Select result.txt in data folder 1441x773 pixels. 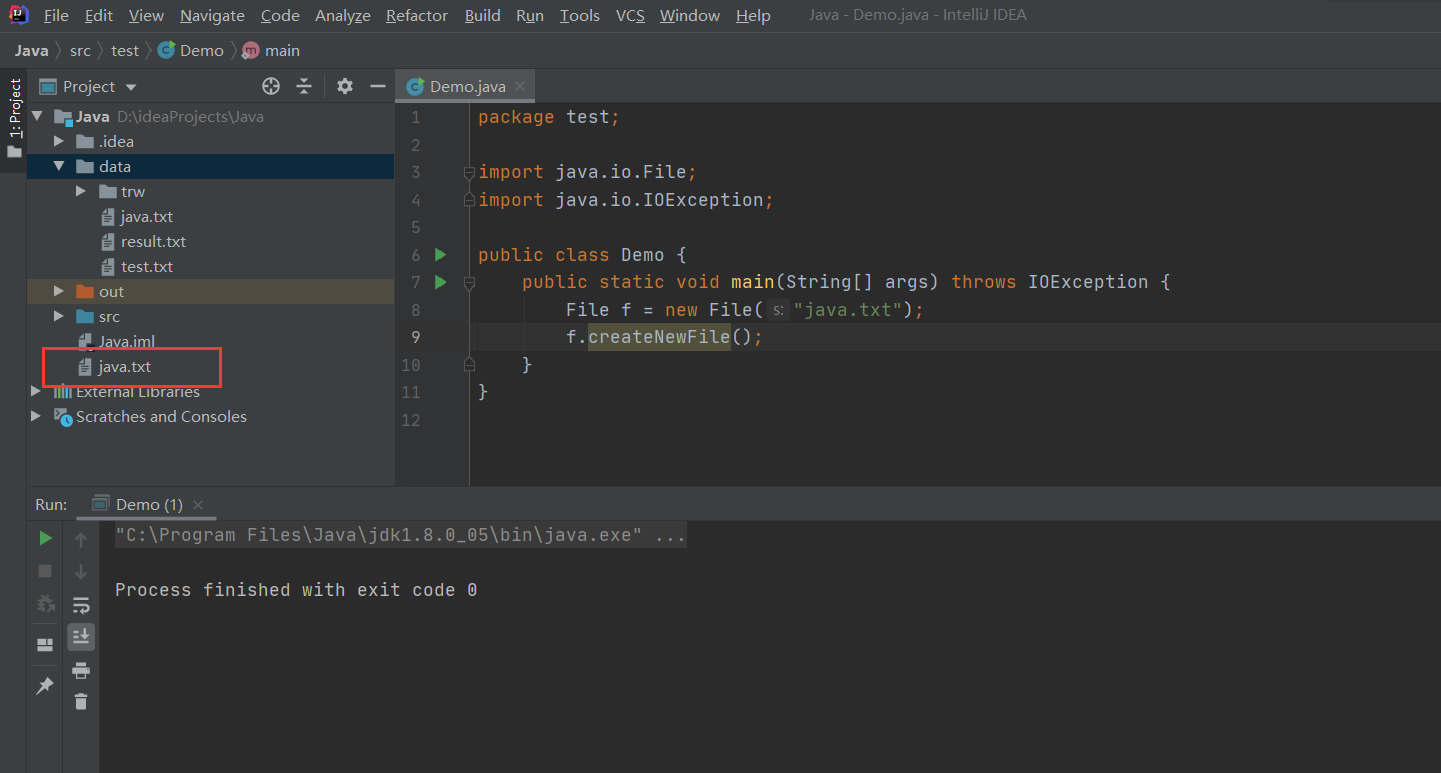(x=153, y=241)
